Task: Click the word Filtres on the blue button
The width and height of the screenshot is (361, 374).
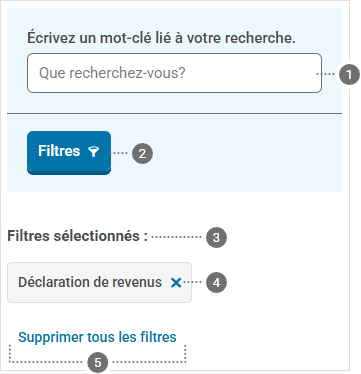Action: [x=59, y=151]
